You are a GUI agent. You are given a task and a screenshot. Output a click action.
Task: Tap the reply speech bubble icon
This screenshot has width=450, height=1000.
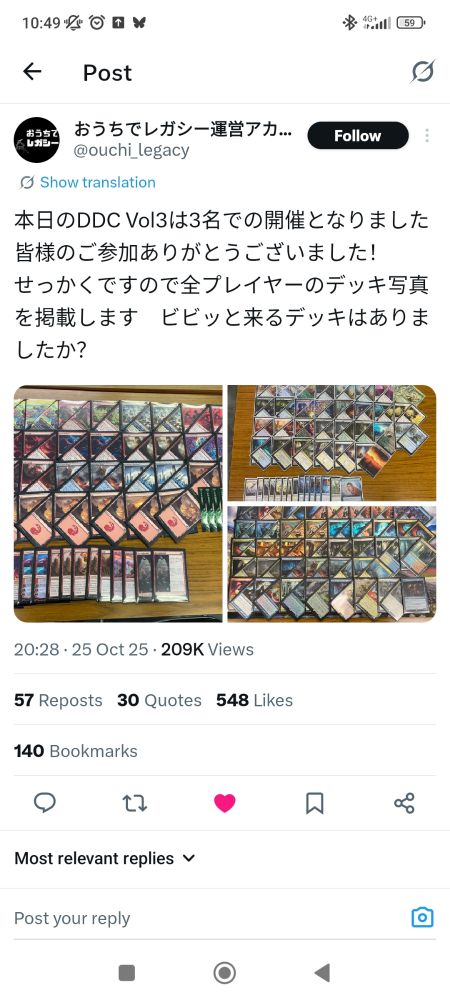pos(45,802)
